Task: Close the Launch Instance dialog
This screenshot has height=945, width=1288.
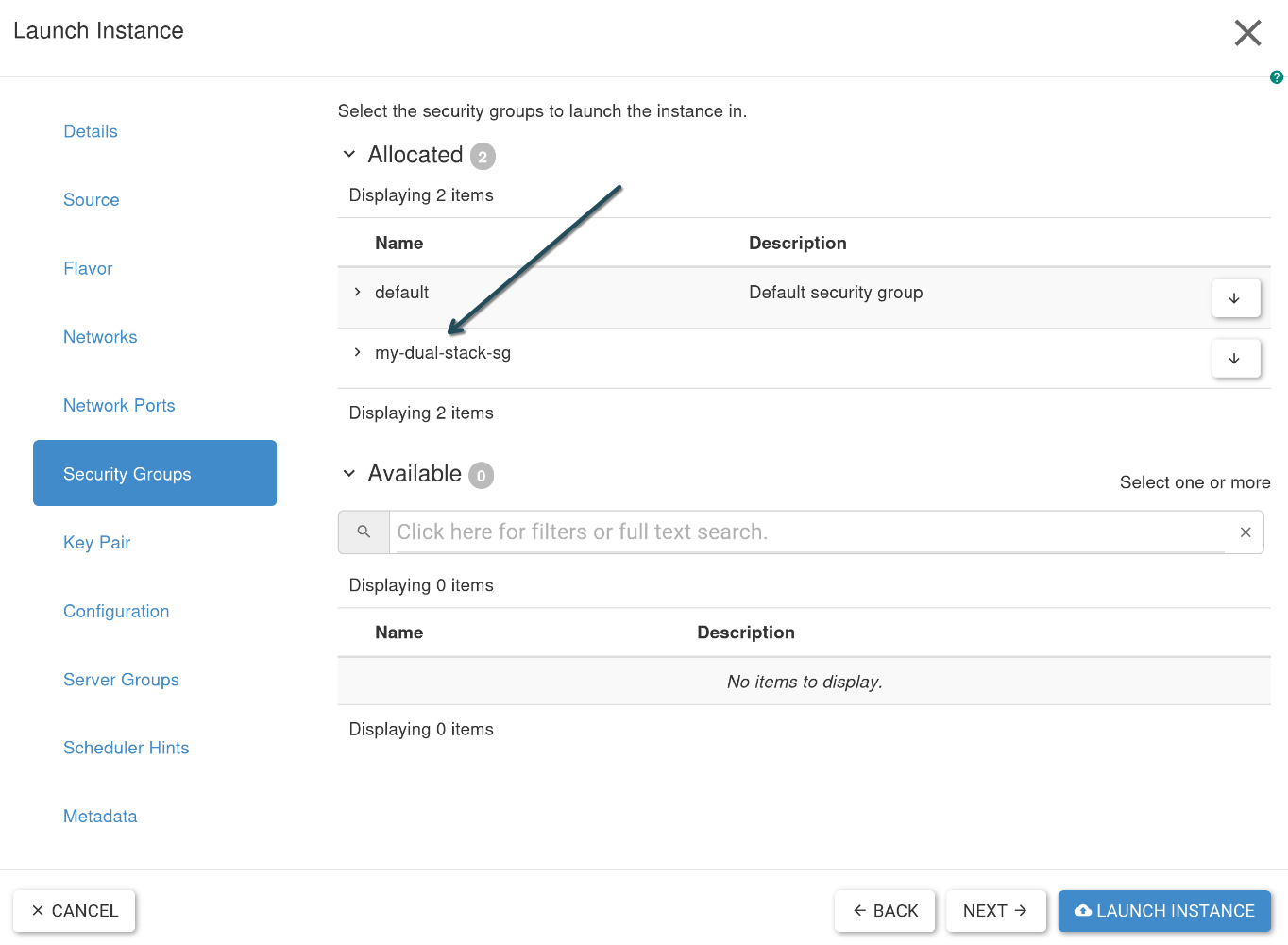Action: pyautogui.click(x=1247, y=33)
